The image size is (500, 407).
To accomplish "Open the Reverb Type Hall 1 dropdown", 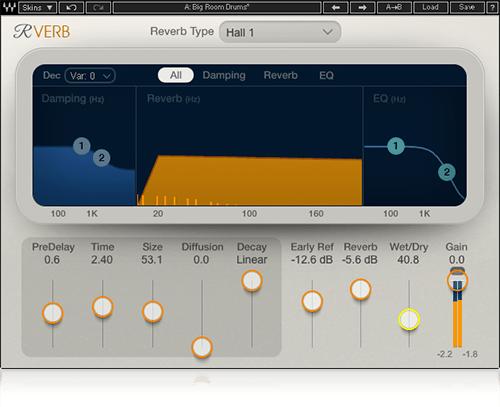I will tap(280, 32).
